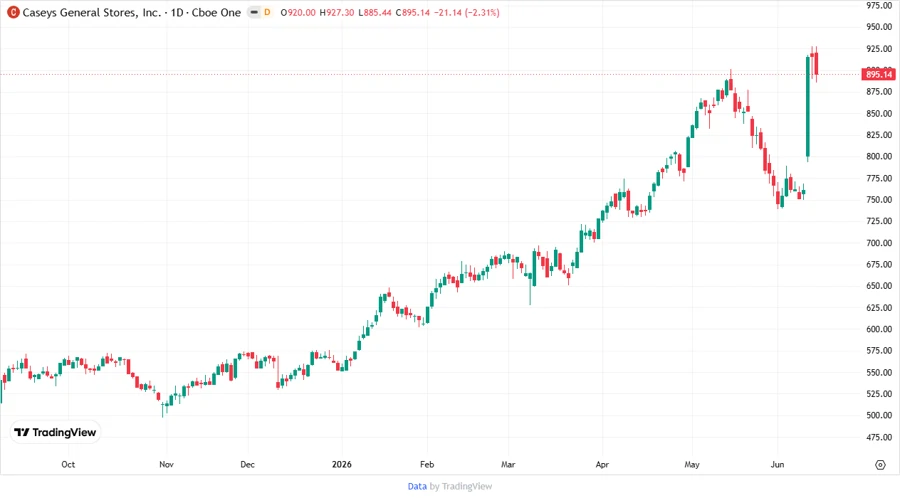Click the 850.00 price axis label
900x498 pixels.
(x=879, y=114)
